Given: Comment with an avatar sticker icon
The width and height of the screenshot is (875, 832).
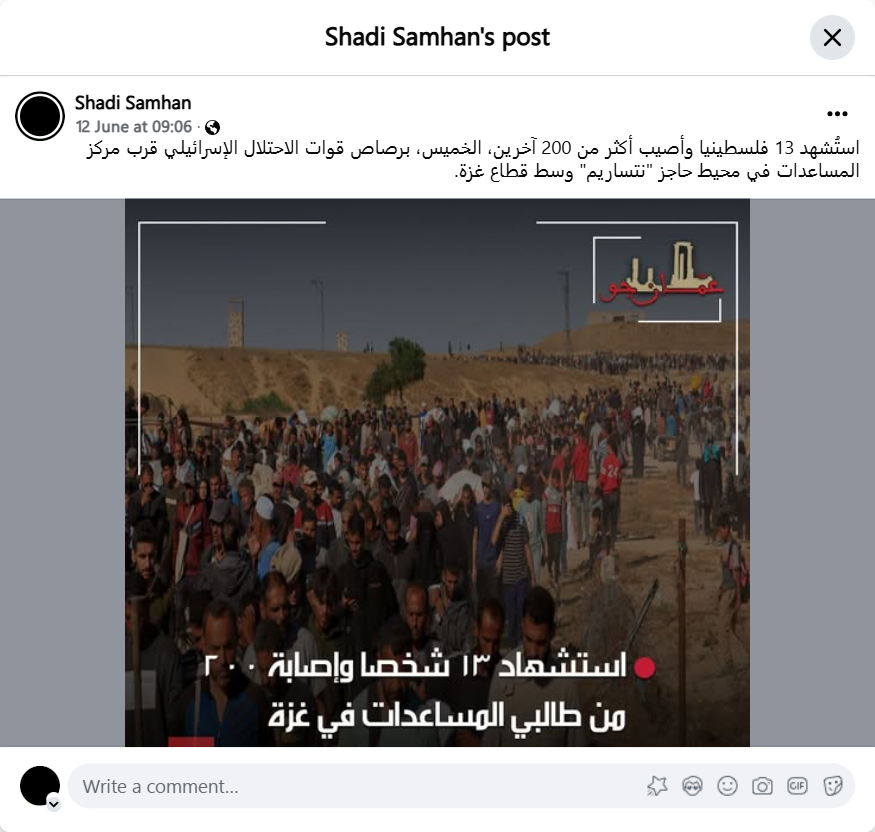Looking at the screenshot, I should click(657, 786).
